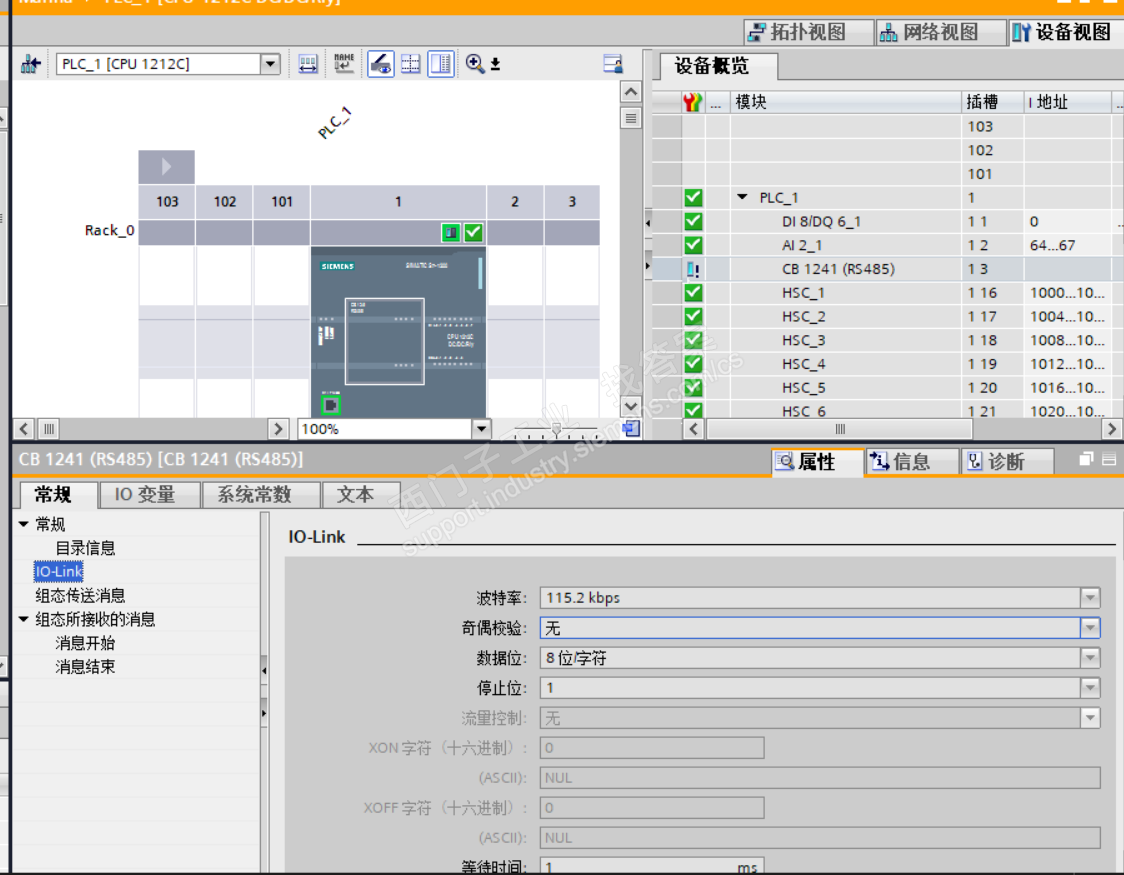Switch to the 网络视图 network view tab
1124x875 pixels.
click(x=940, y=32)
